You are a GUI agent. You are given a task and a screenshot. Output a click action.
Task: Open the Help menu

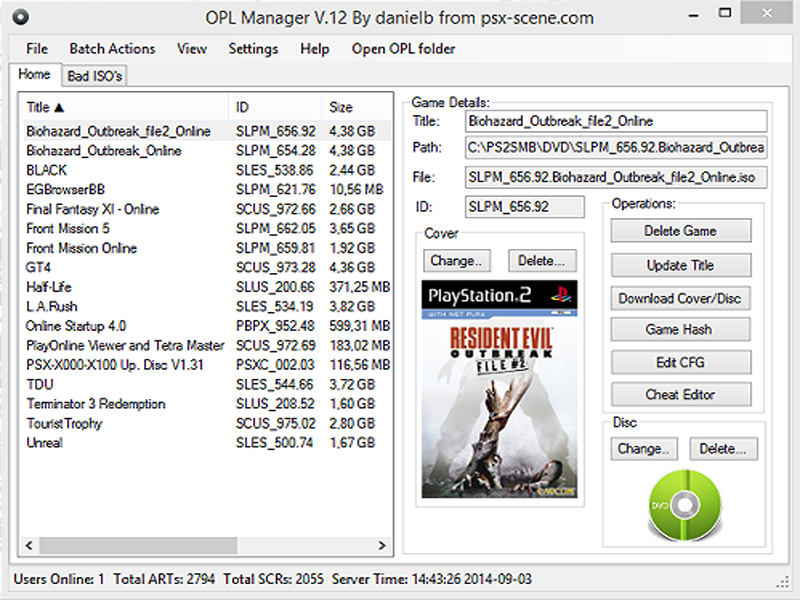coord(315,48)
